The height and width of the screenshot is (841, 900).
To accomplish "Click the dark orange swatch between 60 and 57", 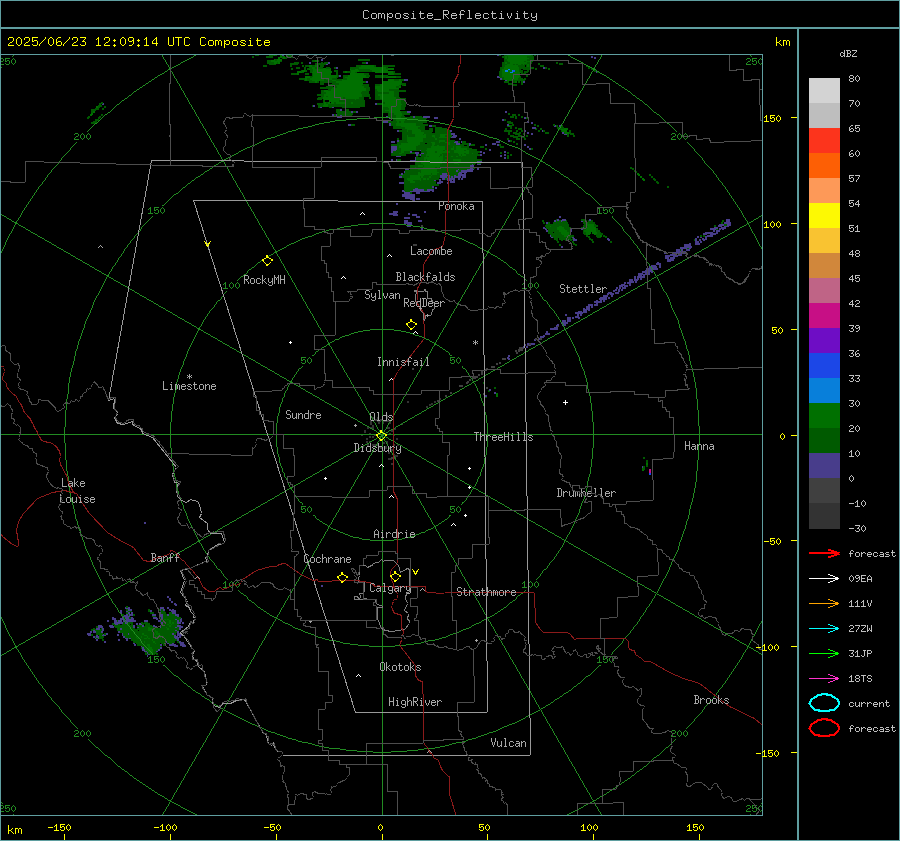I will (x=824, y=166).
